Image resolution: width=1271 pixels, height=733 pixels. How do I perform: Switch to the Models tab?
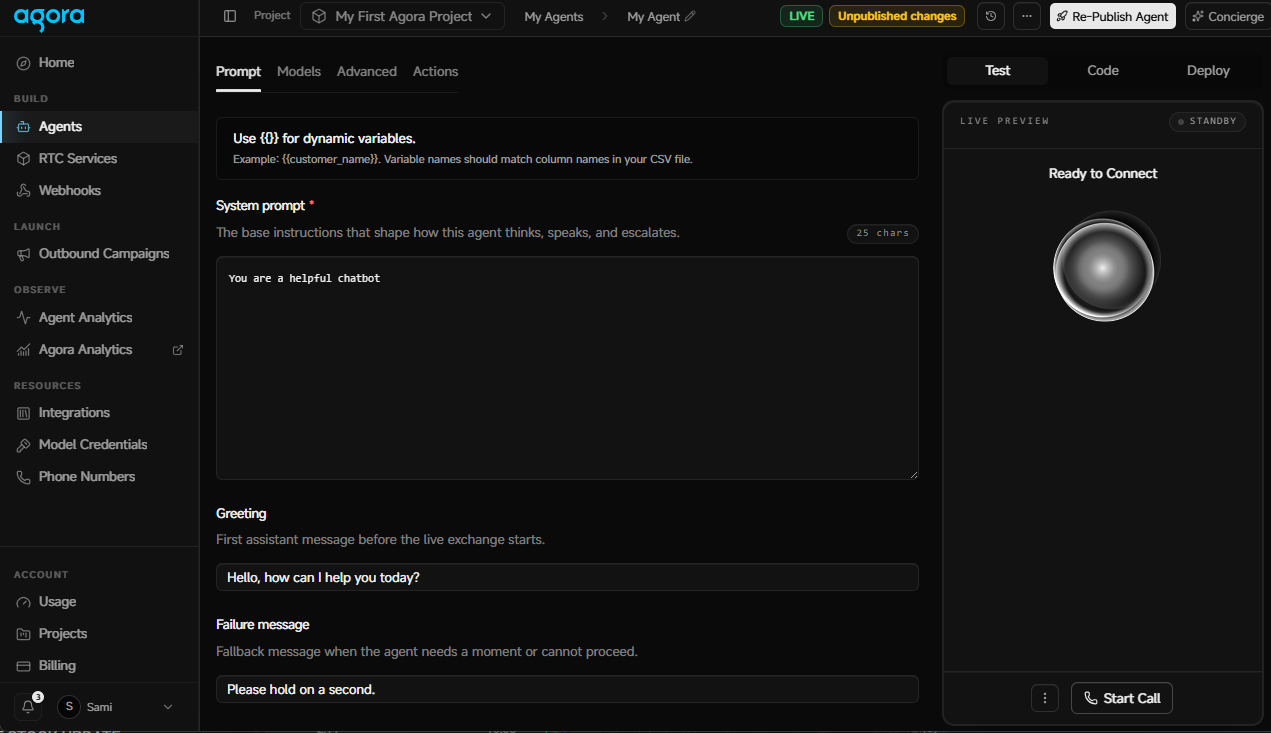299,71
